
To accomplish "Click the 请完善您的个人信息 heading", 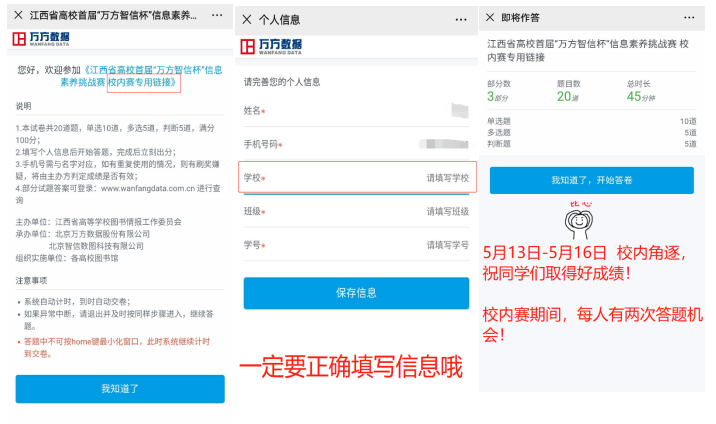I will (282, 82).
